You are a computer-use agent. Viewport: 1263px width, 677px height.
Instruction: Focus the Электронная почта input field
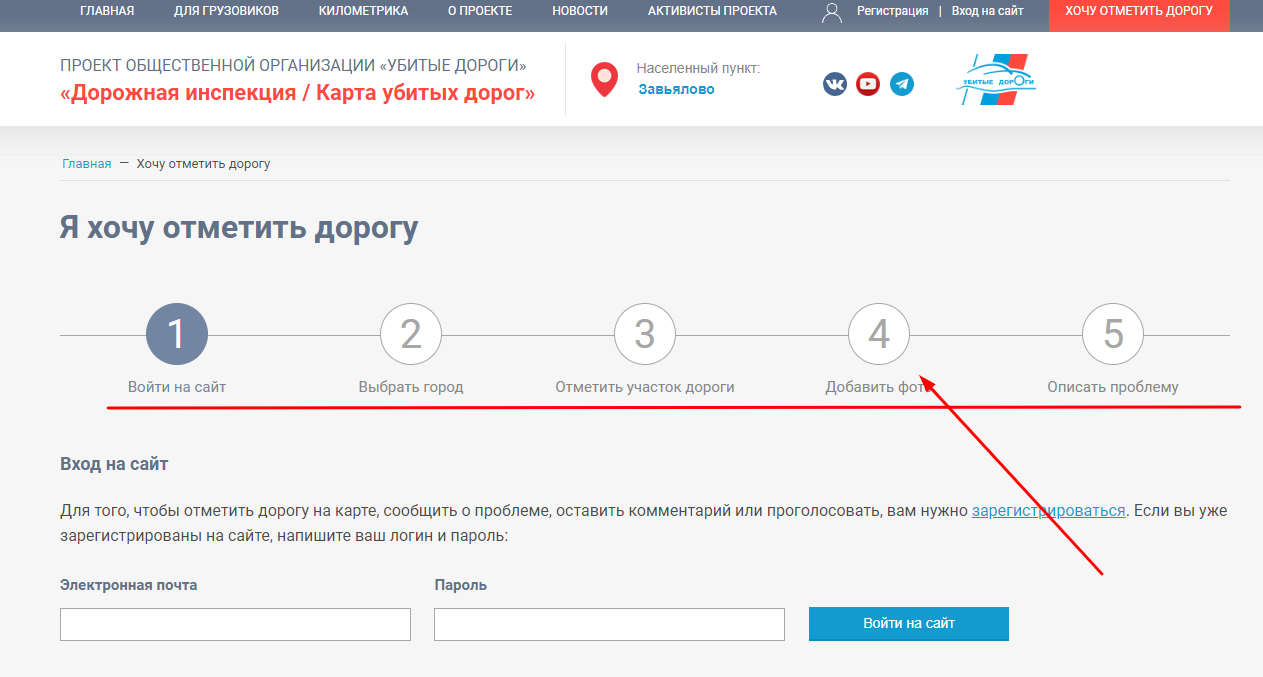tap(235, 624)
